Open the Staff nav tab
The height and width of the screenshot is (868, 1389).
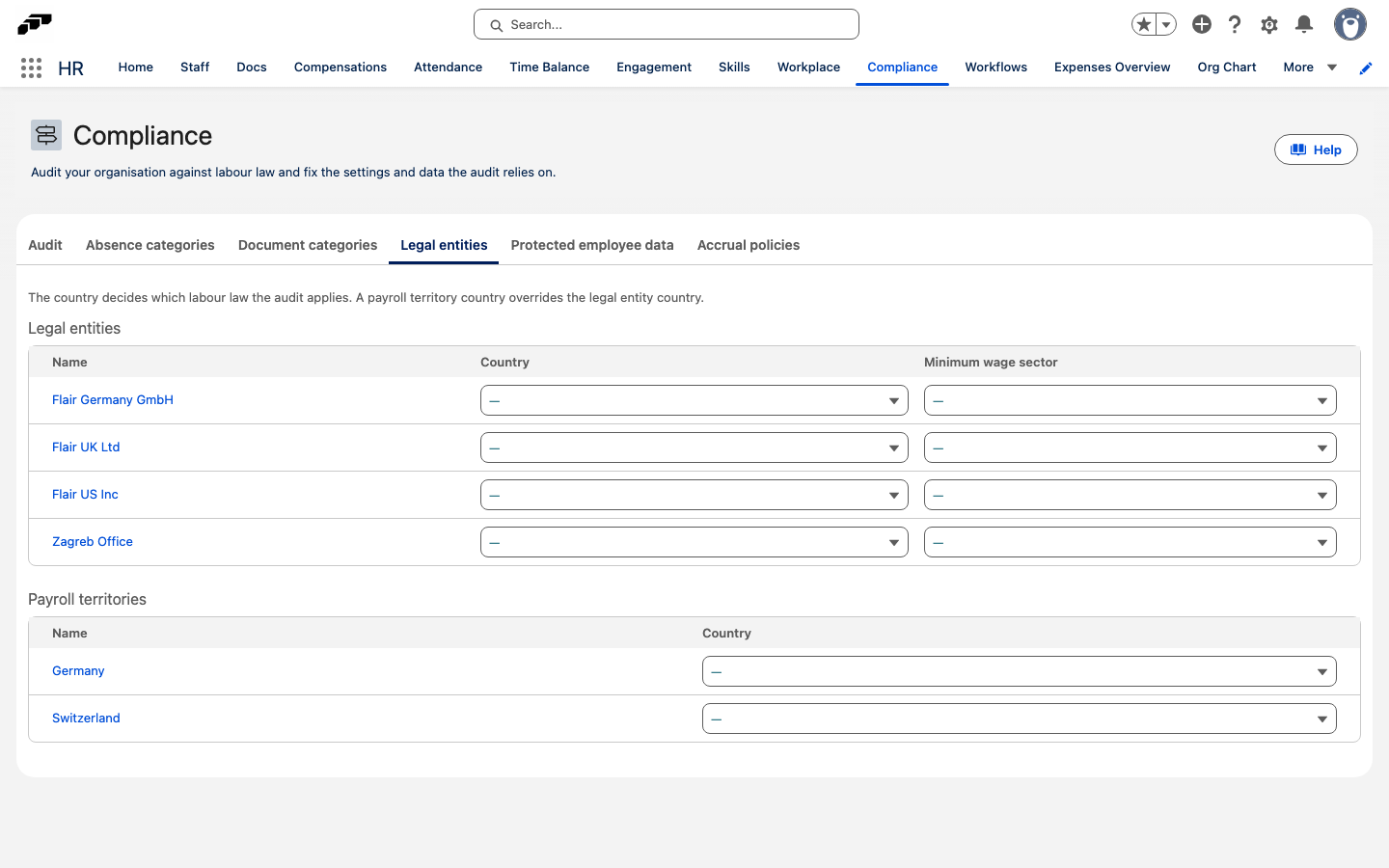[x=195, y=68]
